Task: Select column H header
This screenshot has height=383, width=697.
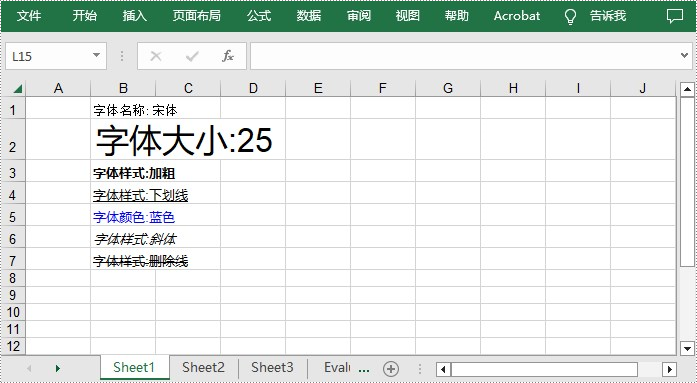Action: pyautogui.click(x=513, y=88)
